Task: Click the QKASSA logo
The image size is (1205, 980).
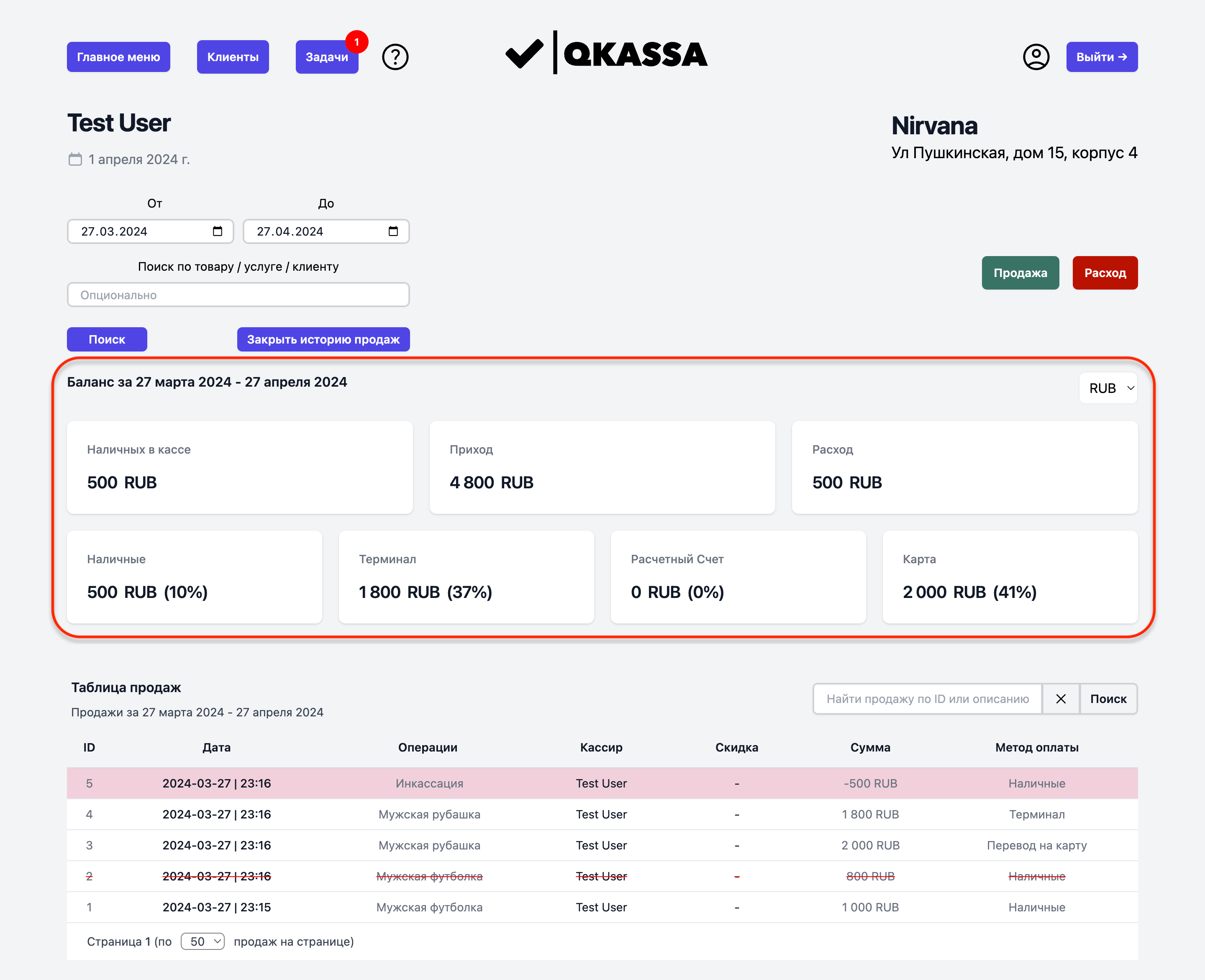Action: (607, 54)
